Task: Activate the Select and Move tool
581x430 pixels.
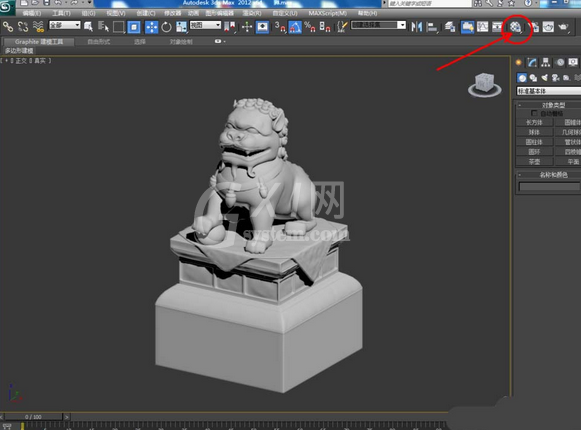Action: [151, 27]
